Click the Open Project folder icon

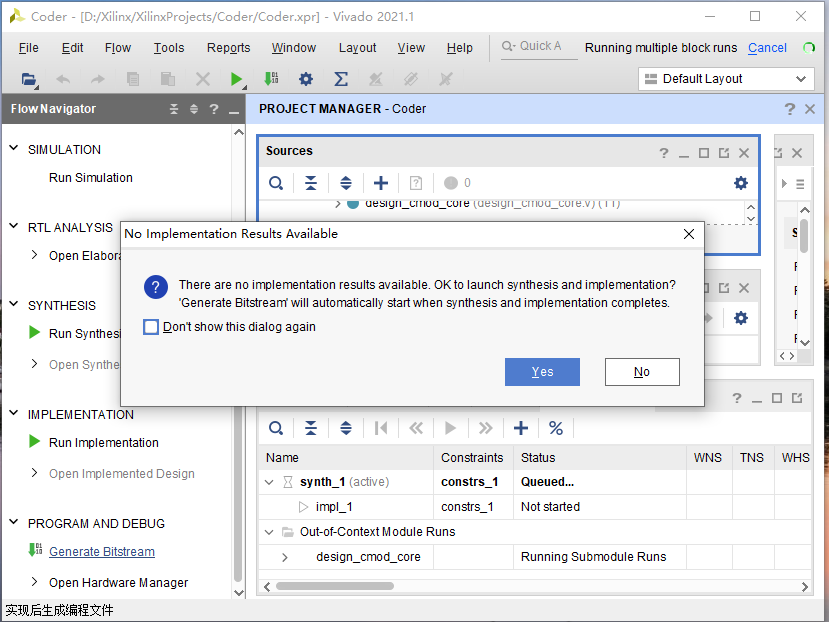tap(29, 79)
